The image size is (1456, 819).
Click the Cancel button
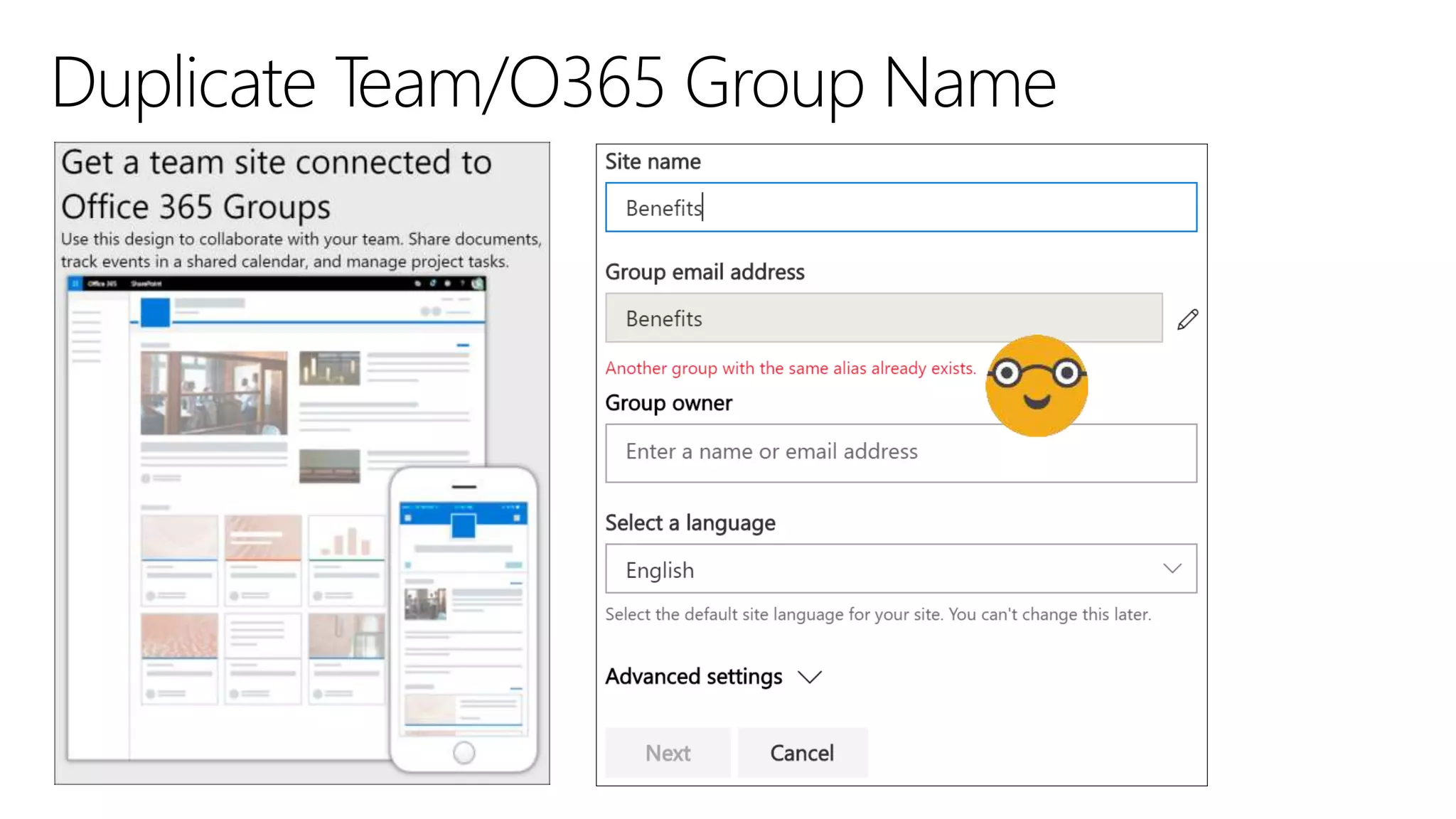click(802, 752)
